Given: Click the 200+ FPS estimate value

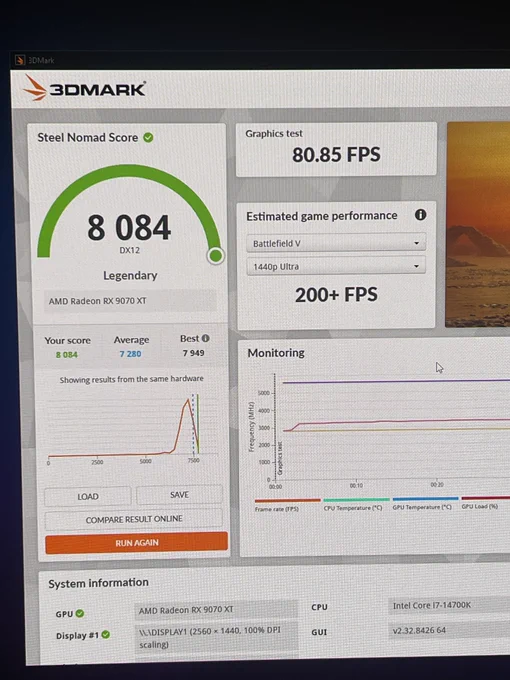Looking at the screenshot, I should click(x=336, y=295).
